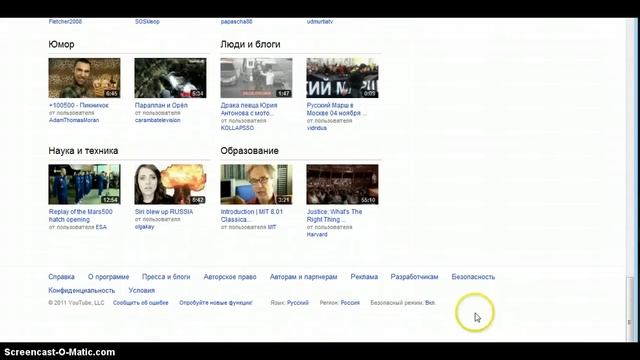
Task: Click the Безопасность footer link
Action: [473, 277]
